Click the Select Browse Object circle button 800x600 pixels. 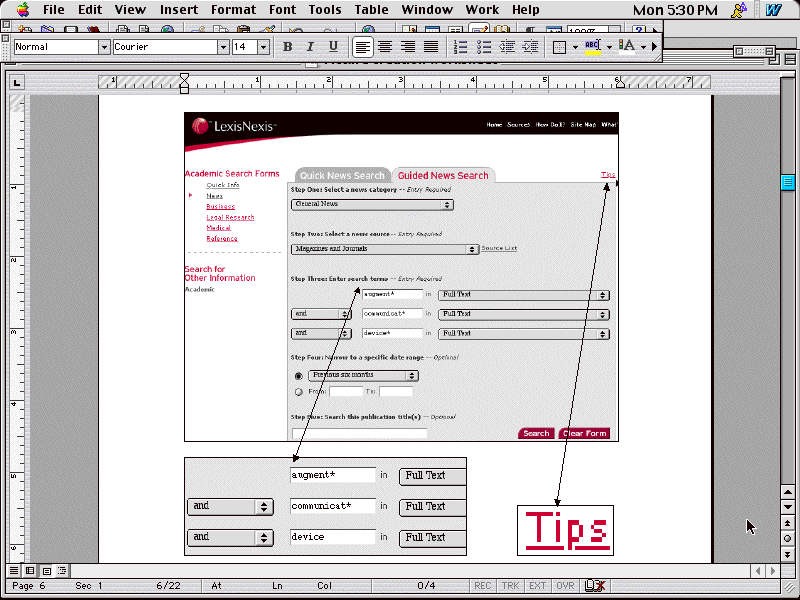pos(788,538)
